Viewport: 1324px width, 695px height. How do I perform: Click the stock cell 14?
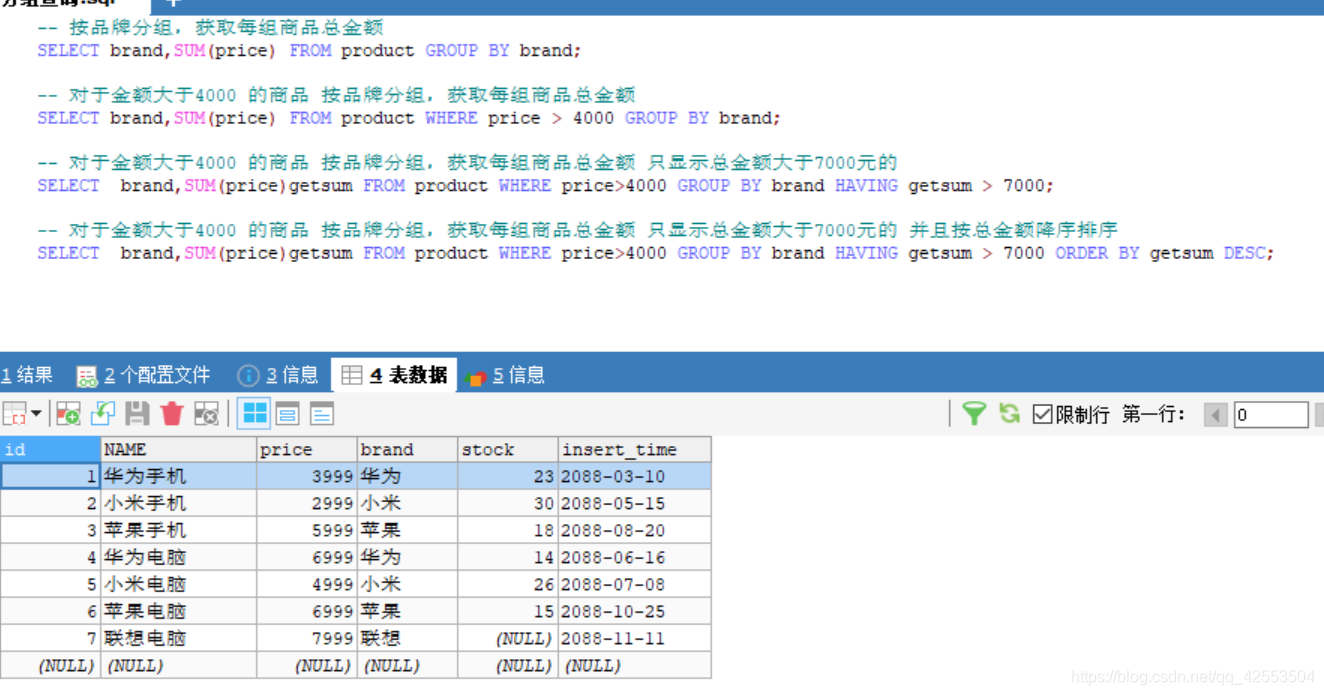pyautogui.click(x=508, y=558)
